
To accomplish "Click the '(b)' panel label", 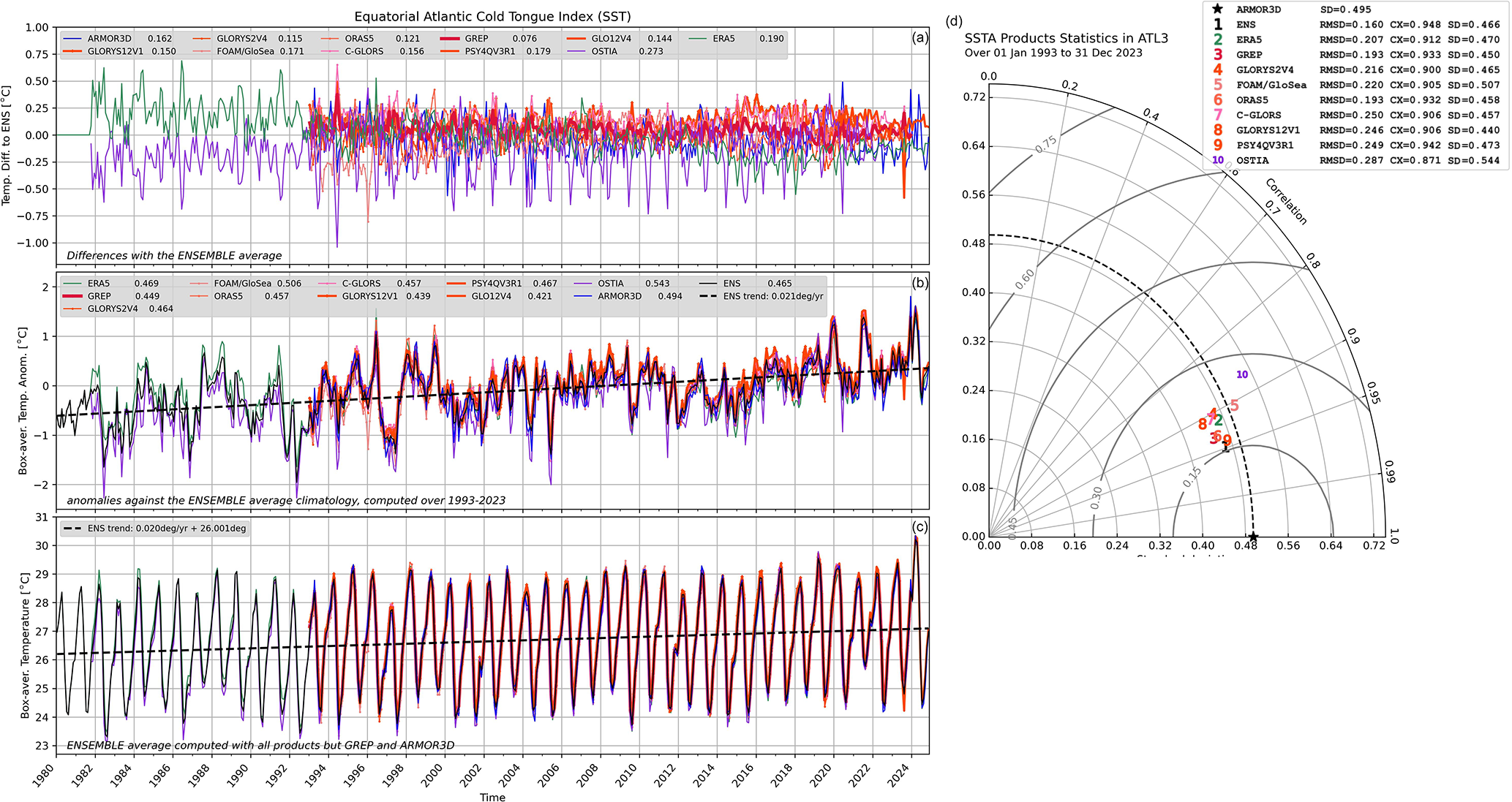I will (920, 284).
